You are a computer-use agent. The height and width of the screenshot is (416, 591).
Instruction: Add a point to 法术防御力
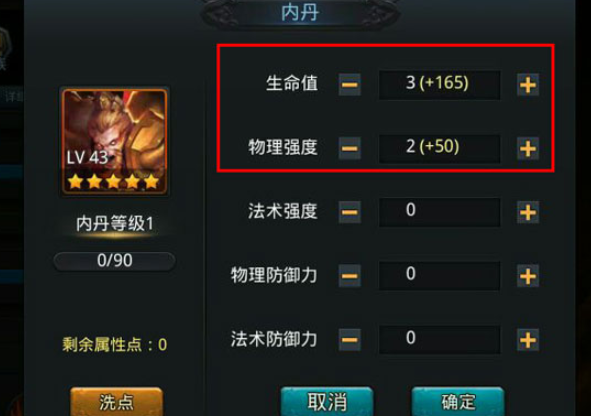528,340
